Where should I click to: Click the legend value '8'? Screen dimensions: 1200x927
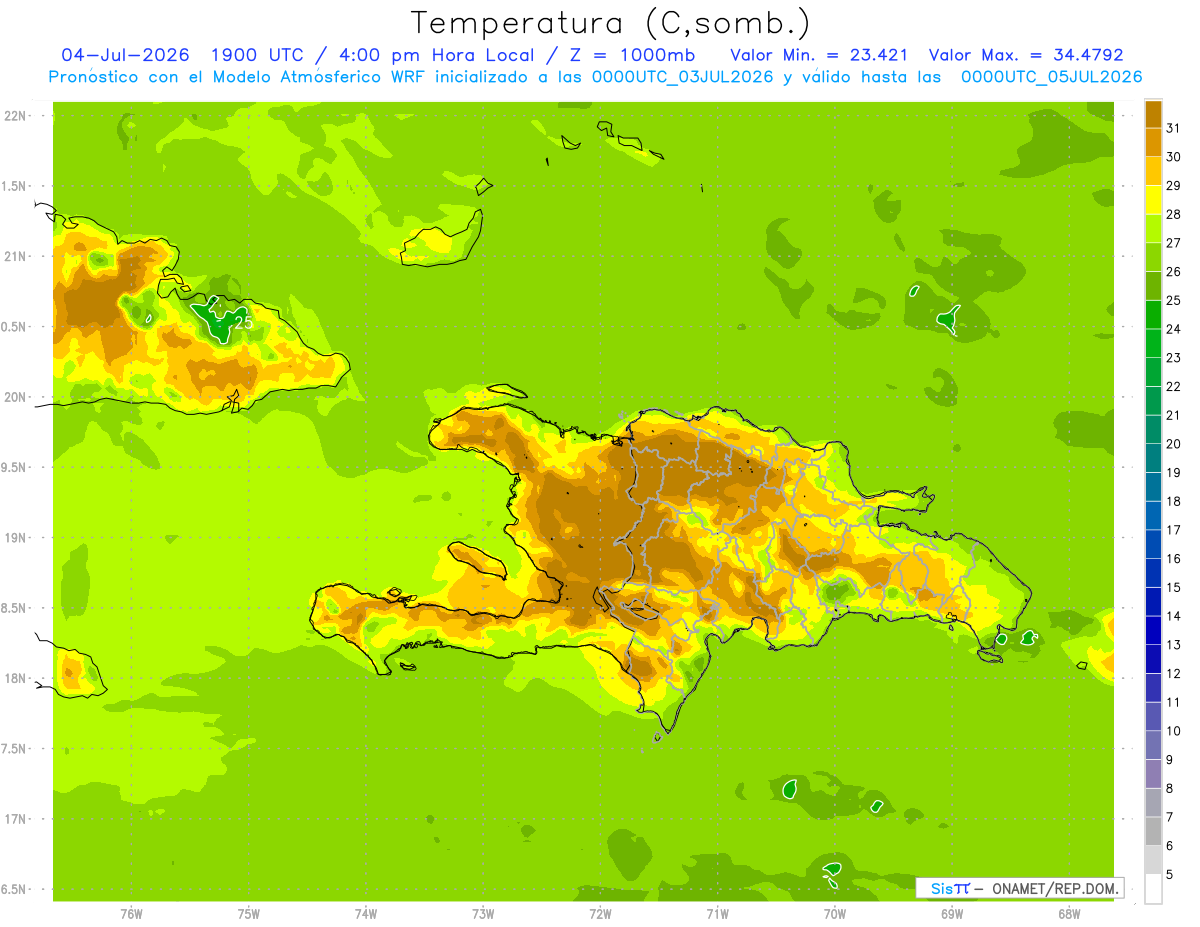coord(1170,788)
